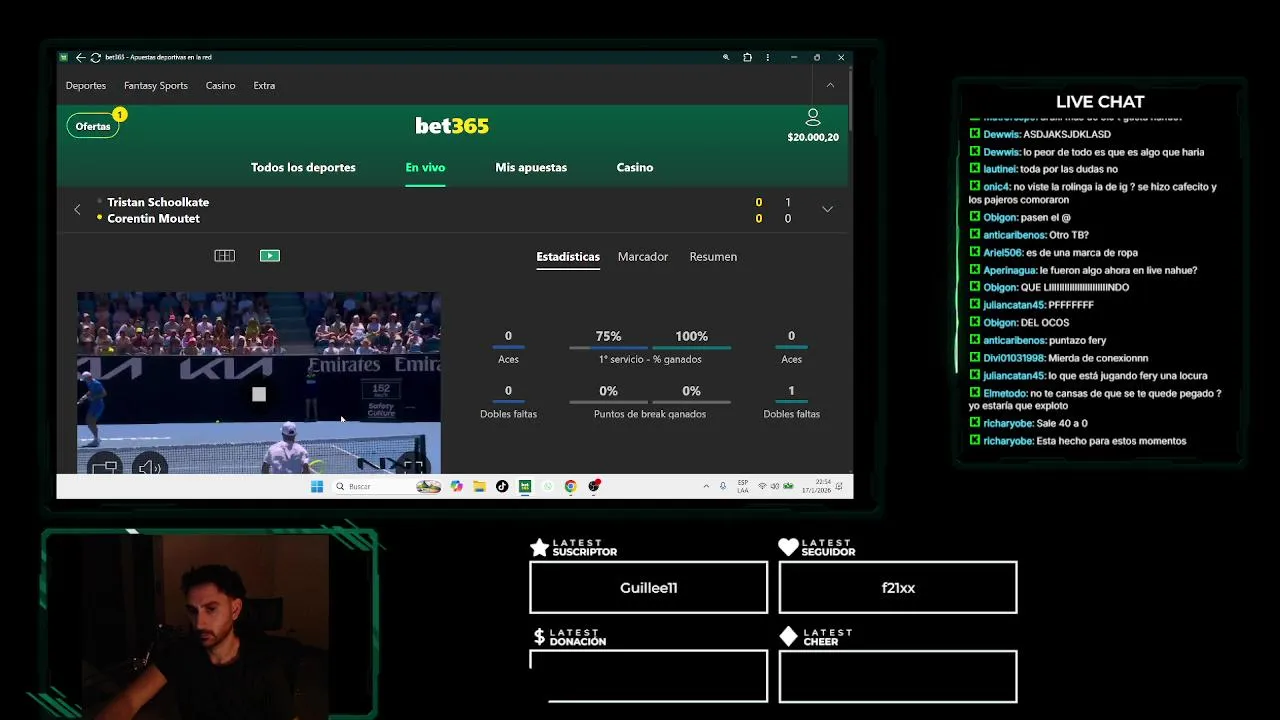The image size is (1280, 720).
Task: Click the page vertical scrollbar
Action: pyautogui.click(x=850, y=100)
